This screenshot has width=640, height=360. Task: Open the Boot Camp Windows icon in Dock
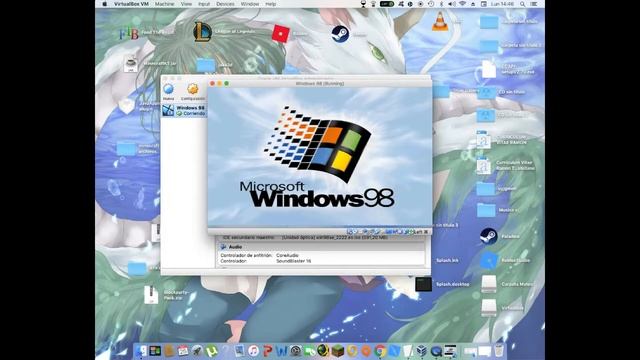(x=155, y=351)
